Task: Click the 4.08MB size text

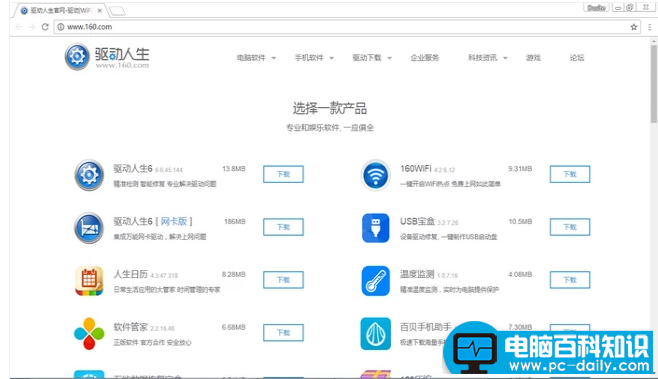Action: [x=520, y=274]
